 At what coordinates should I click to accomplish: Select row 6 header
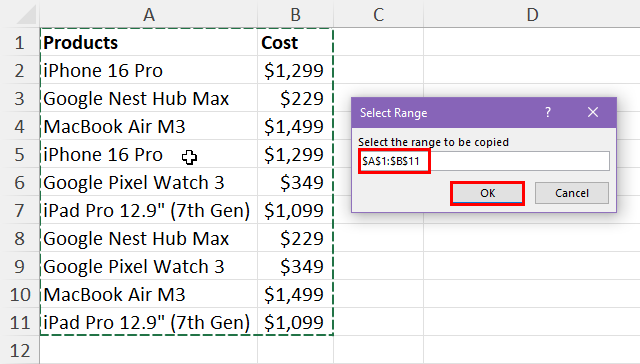pyautogui.click(x=20, y=182)
